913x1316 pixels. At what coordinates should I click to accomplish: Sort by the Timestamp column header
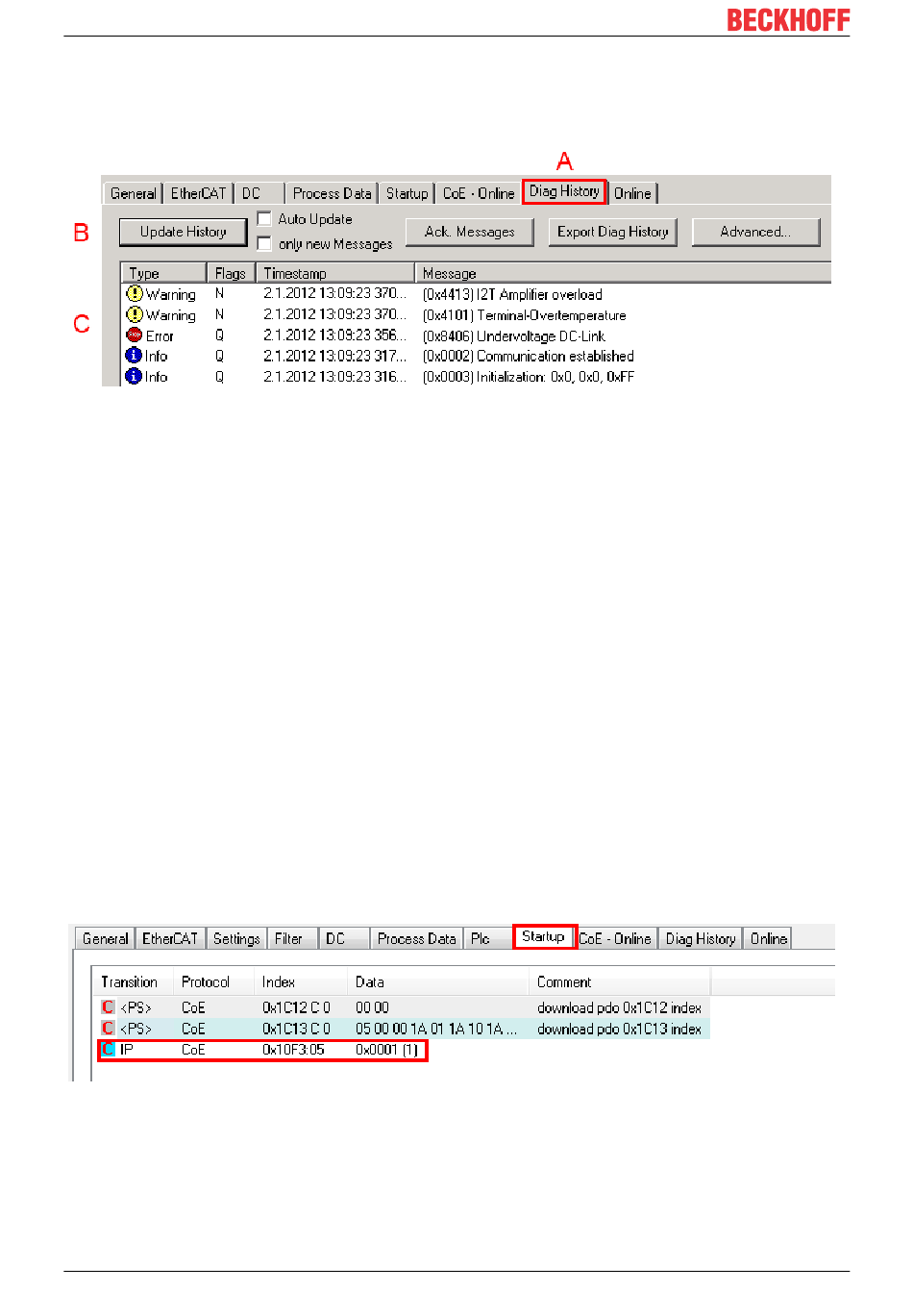pyautogui.click(x=334, y=273)
